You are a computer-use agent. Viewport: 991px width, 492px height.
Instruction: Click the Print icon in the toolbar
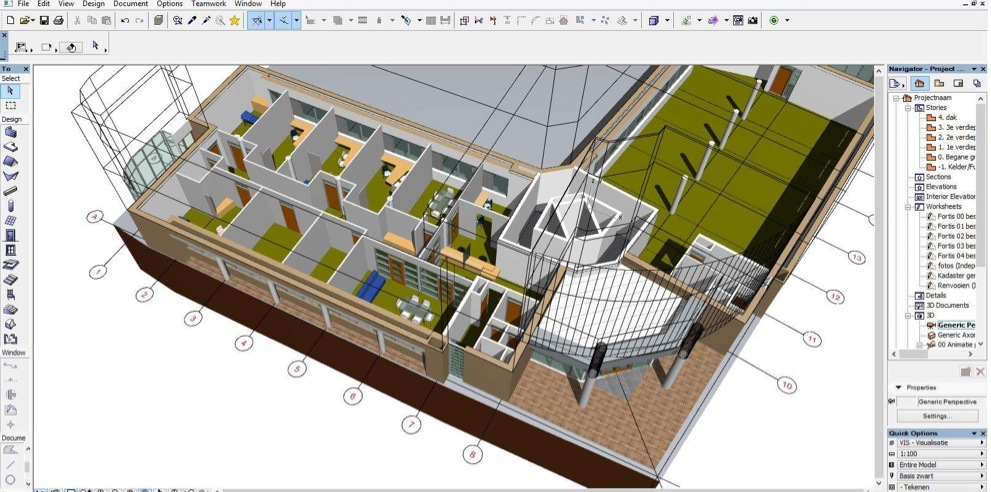pyautogui.click(x=58, y=20)
